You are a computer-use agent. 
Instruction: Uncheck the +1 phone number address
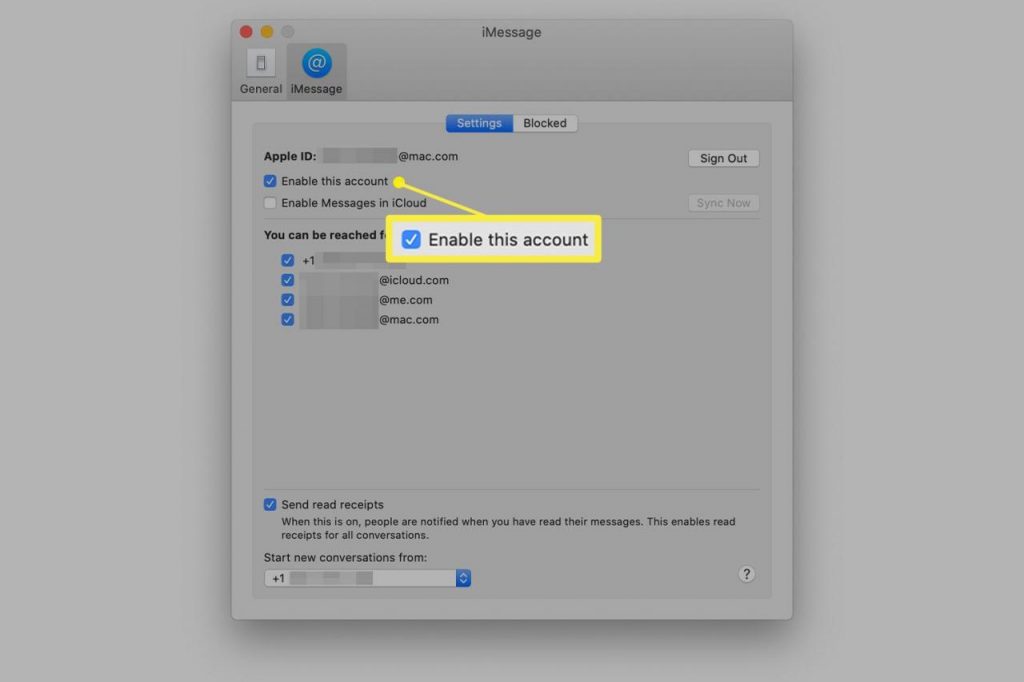coord(287,260)
